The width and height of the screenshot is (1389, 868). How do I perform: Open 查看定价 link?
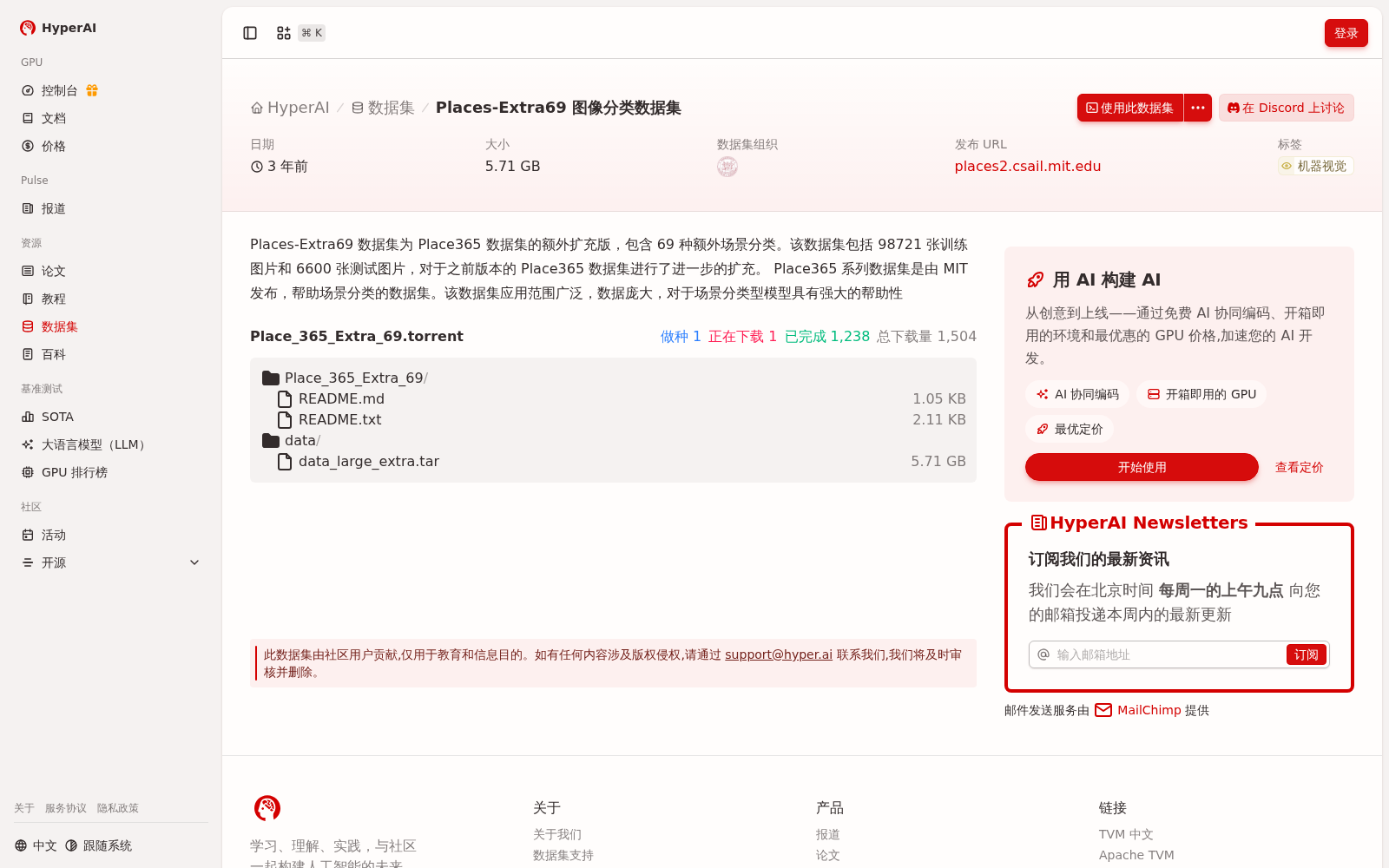click(x=1299, y=467)
